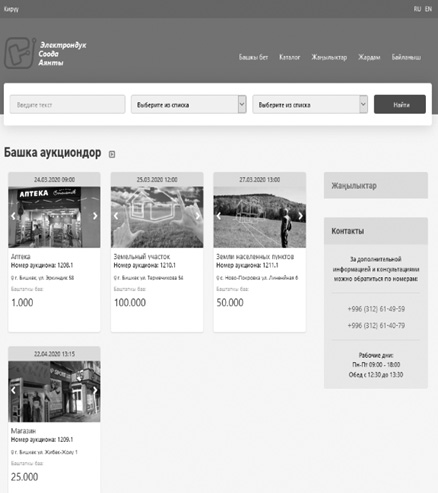The height and width of the screenshot is (493, 438).
Task: Click the site logo icon in the header
Action: [x=20, y=53]
